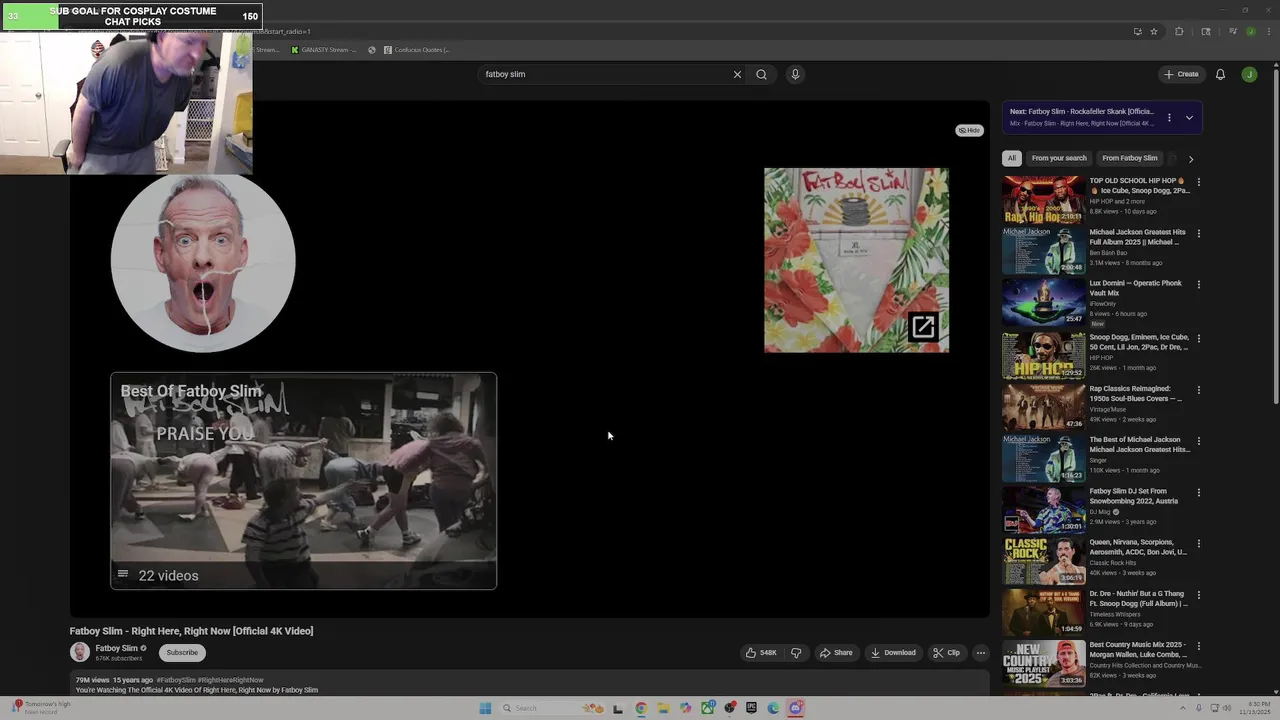Dislike the video with thumbs down
The height and width of the screenshot is (720, 1280).
pos(796,652)
